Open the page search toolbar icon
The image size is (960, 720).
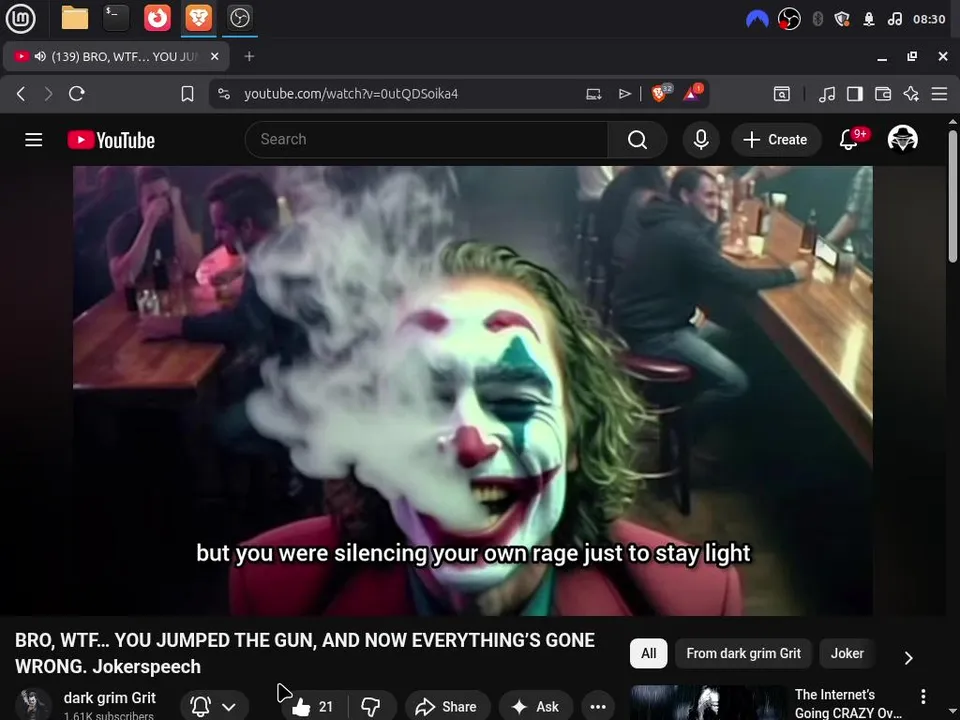[x=782, y=94]
